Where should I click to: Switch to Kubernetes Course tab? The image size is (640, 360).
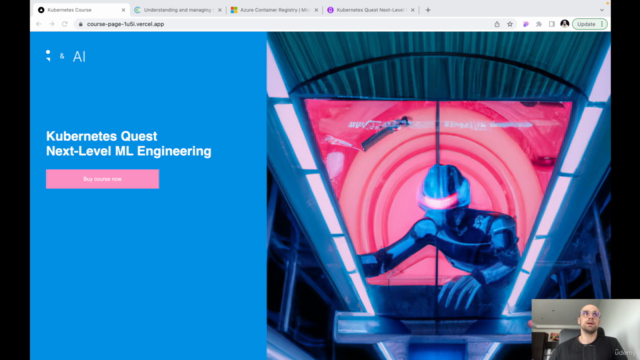[x=82, y=10]
